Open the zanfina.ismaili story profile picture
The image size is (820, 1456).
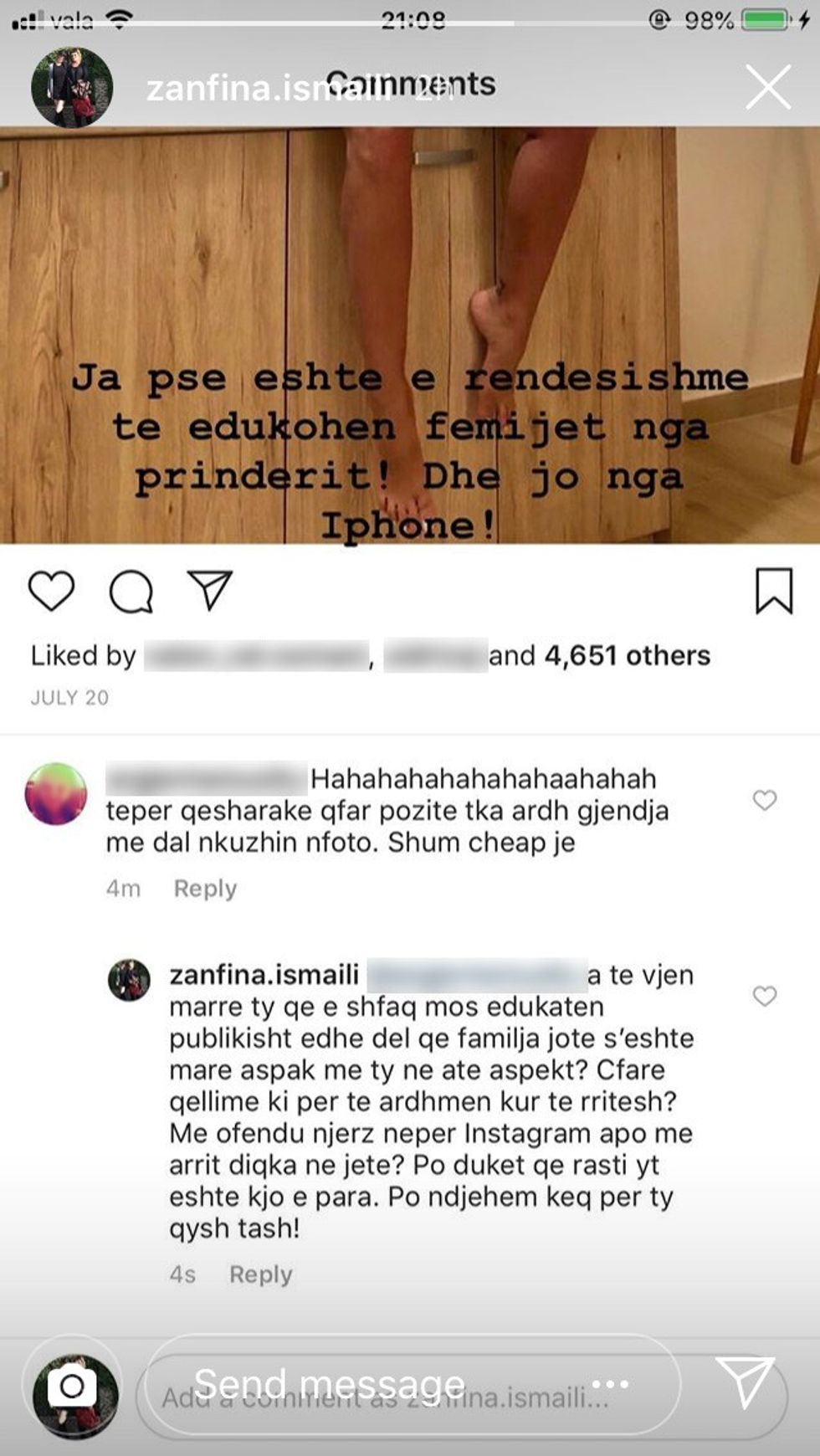point(72,87)
